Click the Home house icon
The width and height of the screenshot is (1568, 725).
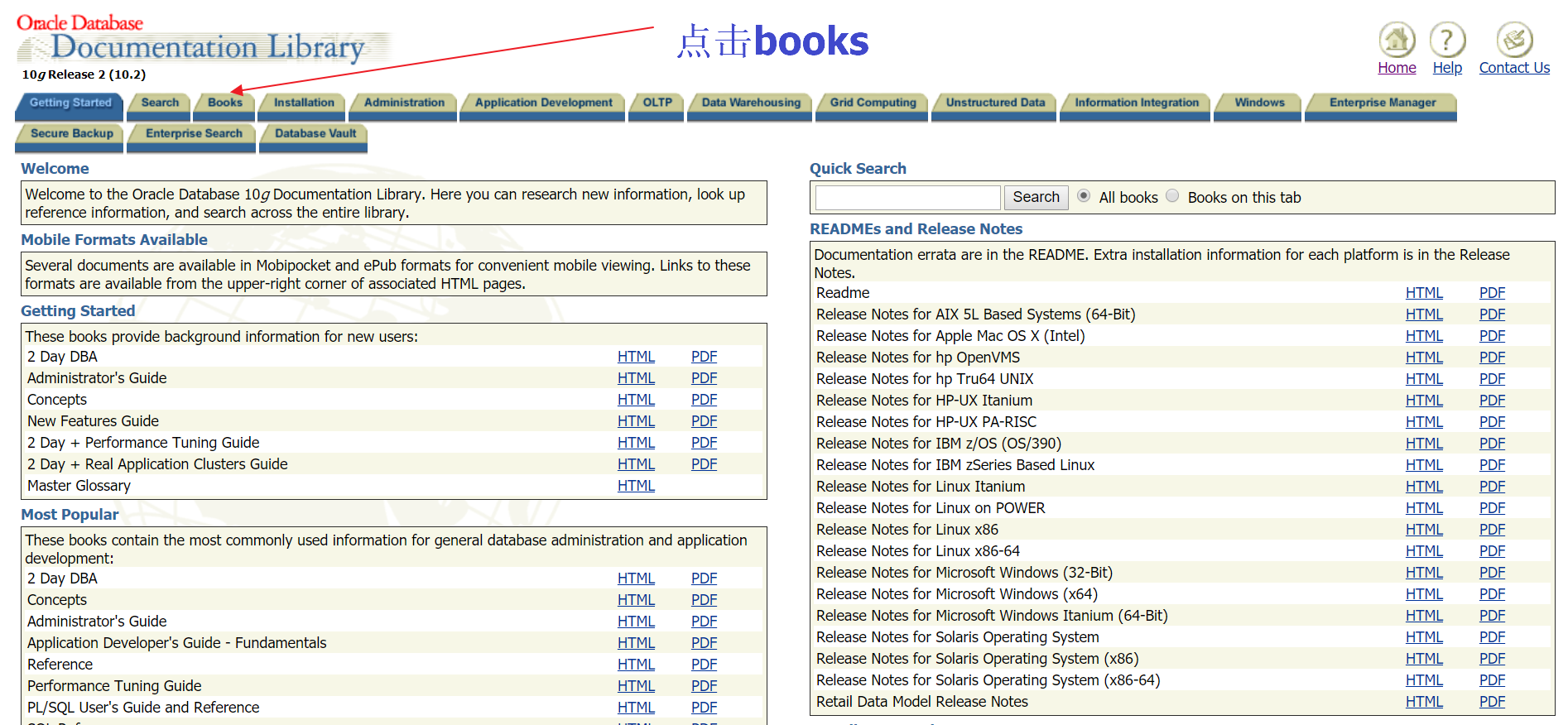coord(1397,40)
